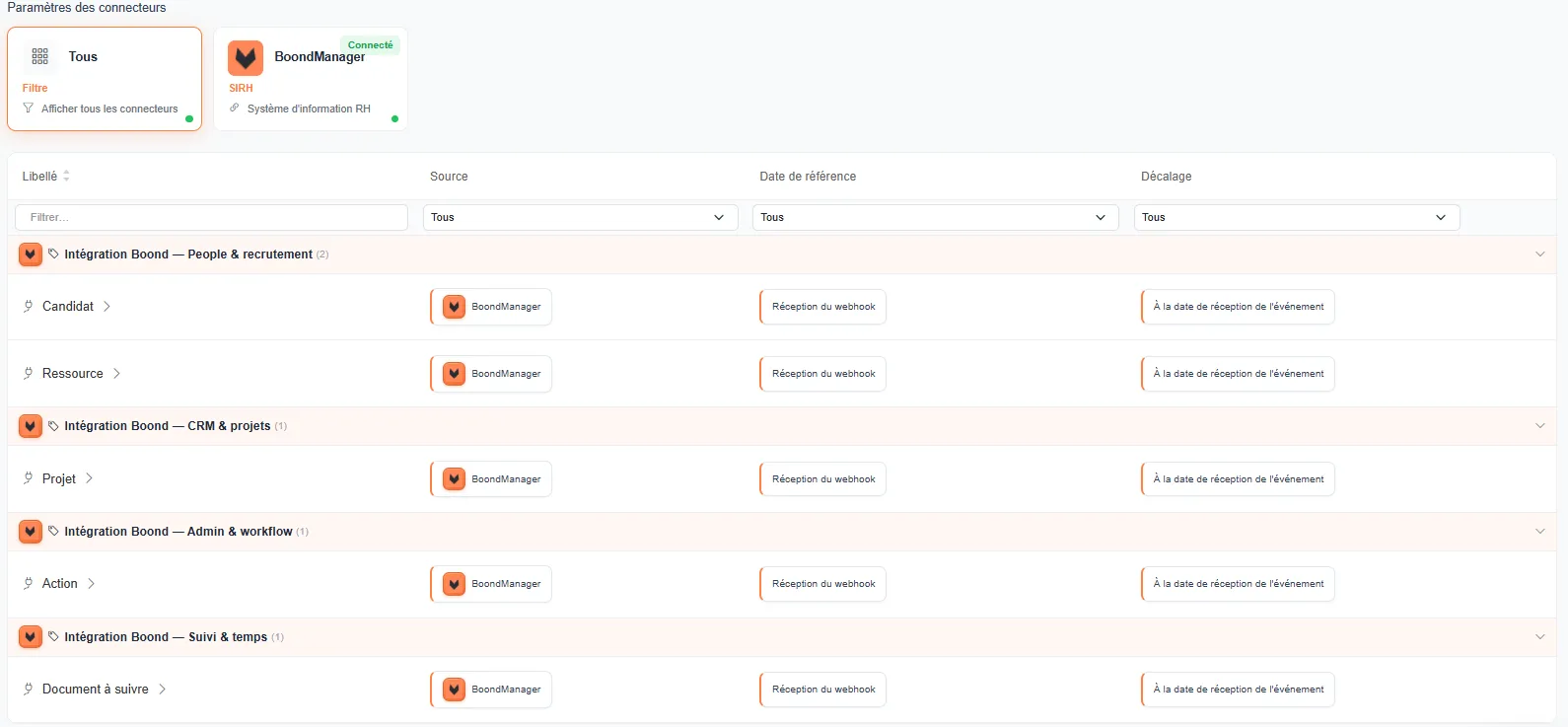
Task: Click the funnel icon beside Afficher tous les connecteurs
Action: pos(28,109)
